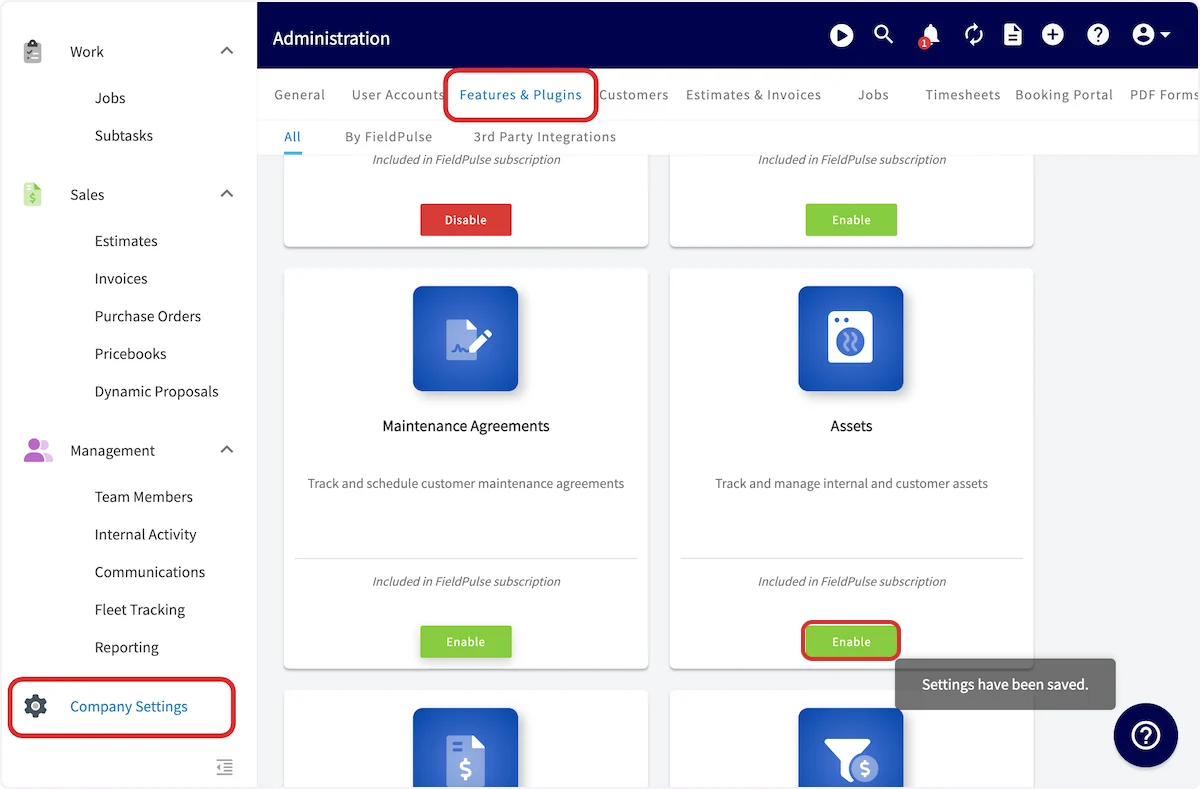This screenshot has height=789, width=1200.
Task: Open Reporting in sidebar
Action: (x=127, y=648)
